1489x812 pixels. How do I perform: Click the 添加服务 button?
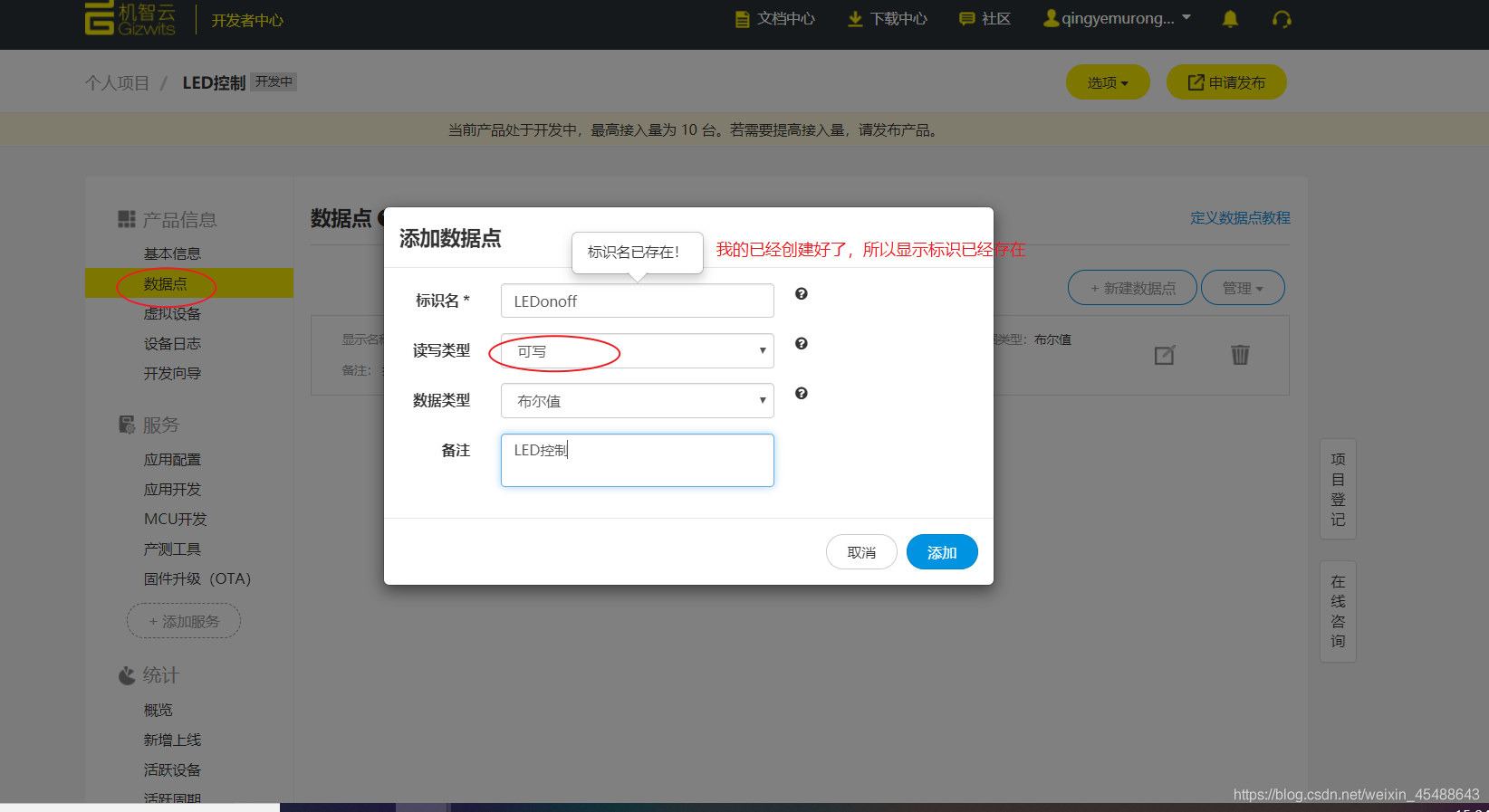point(184,622)
